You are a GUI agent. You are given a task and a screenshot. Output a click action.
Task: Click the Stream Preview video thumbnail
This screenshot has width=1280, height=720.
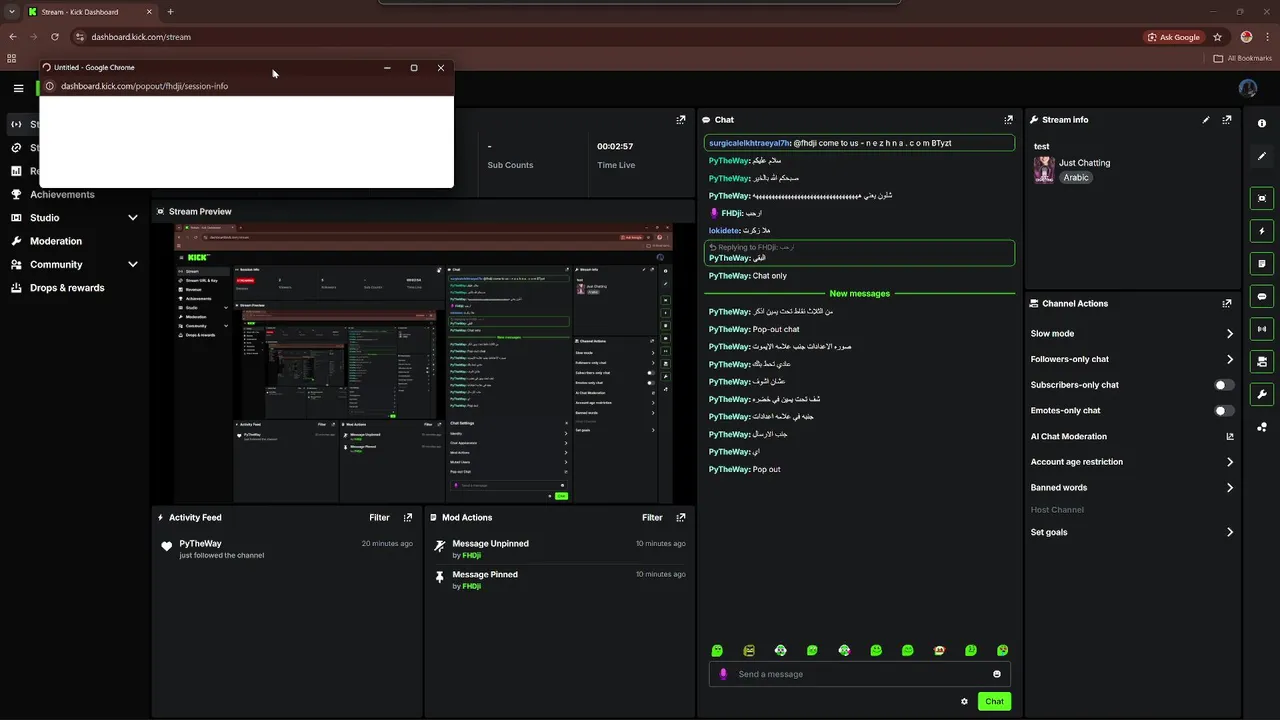pos(423,363)
